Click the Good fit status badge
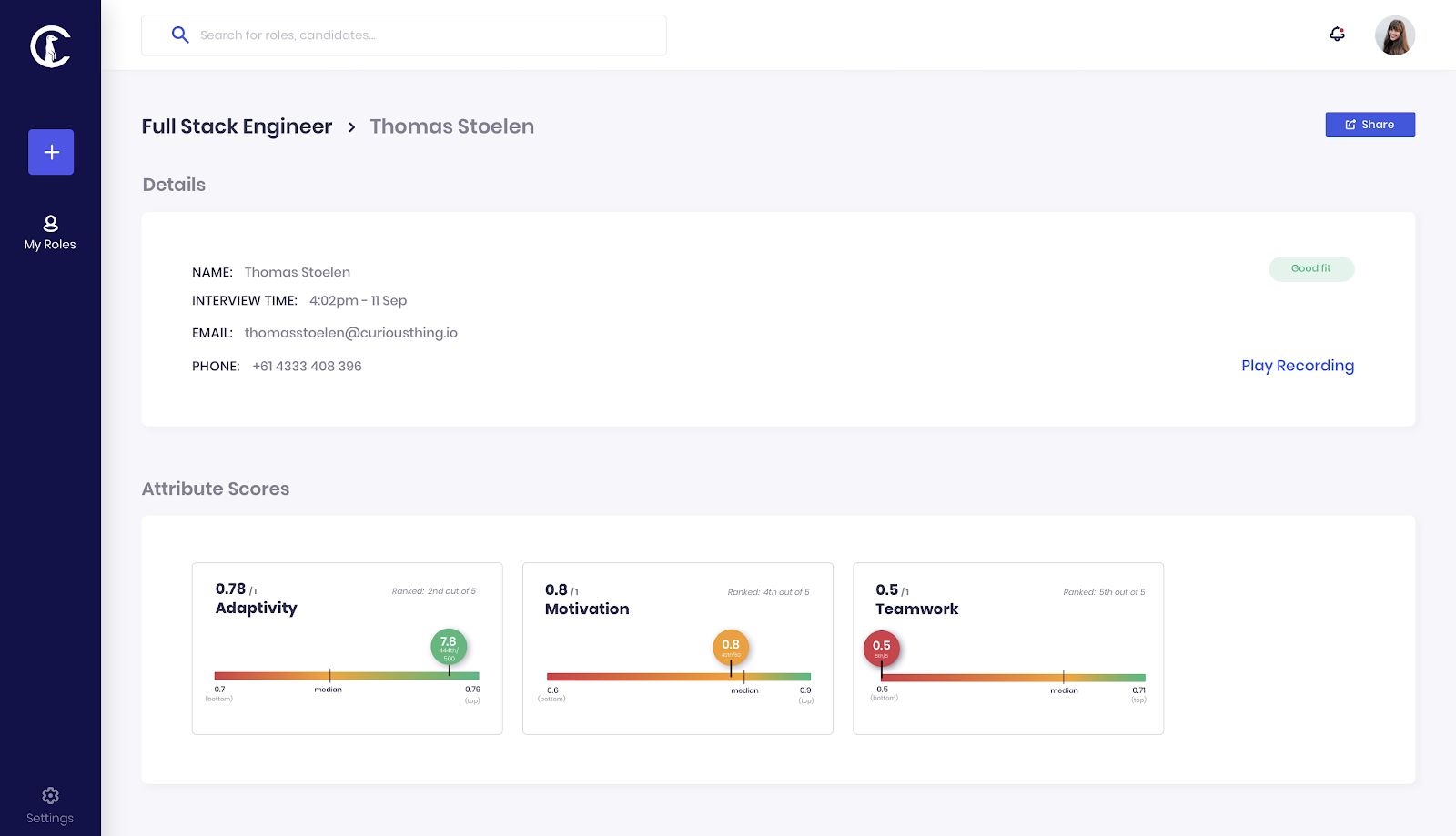The width and height of the screenshot is (1456, 836). click(x=1311, y=269)
